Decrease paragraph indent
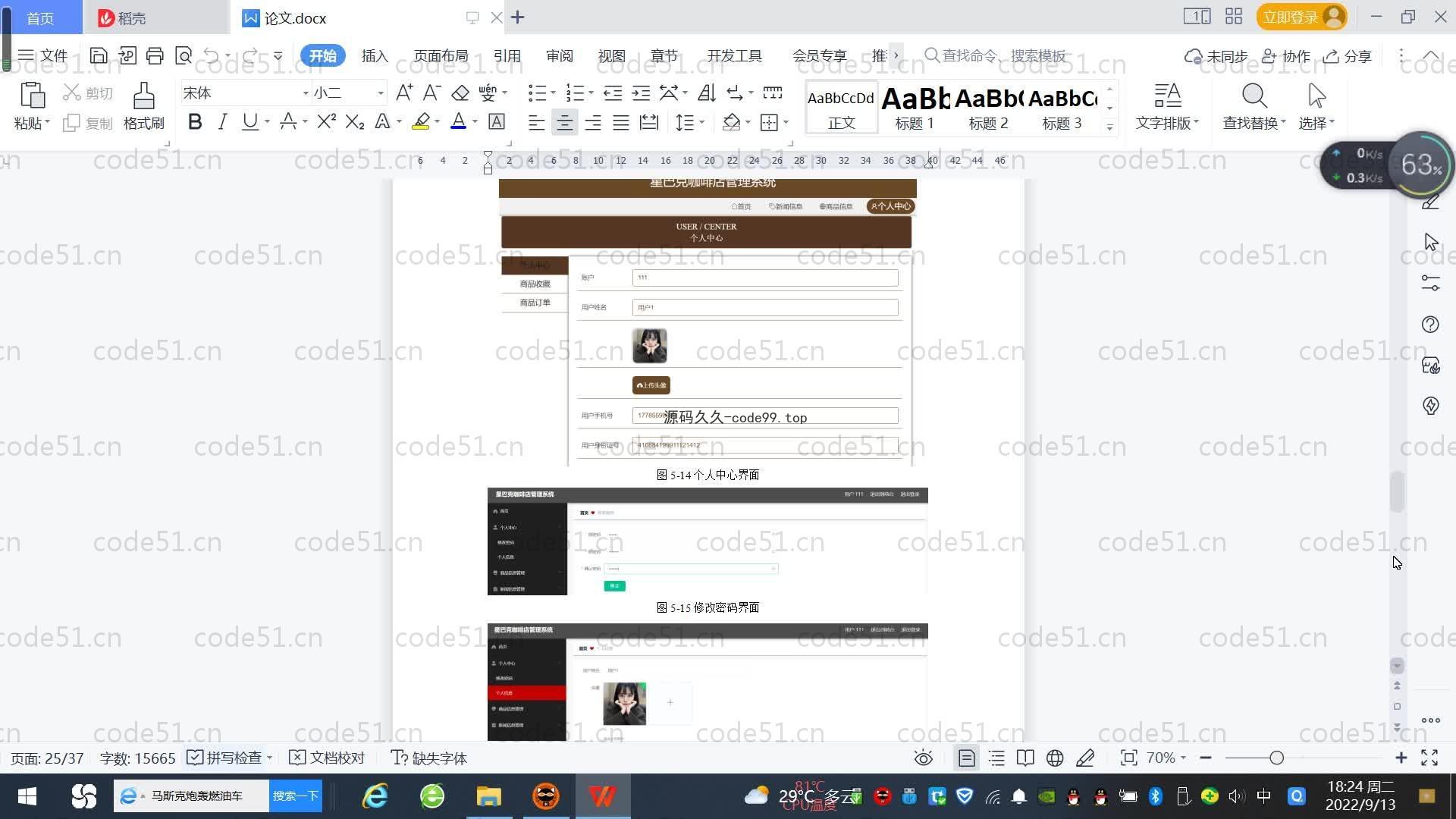Viewport: 1456px width, 819px height. tap(613, 93)
